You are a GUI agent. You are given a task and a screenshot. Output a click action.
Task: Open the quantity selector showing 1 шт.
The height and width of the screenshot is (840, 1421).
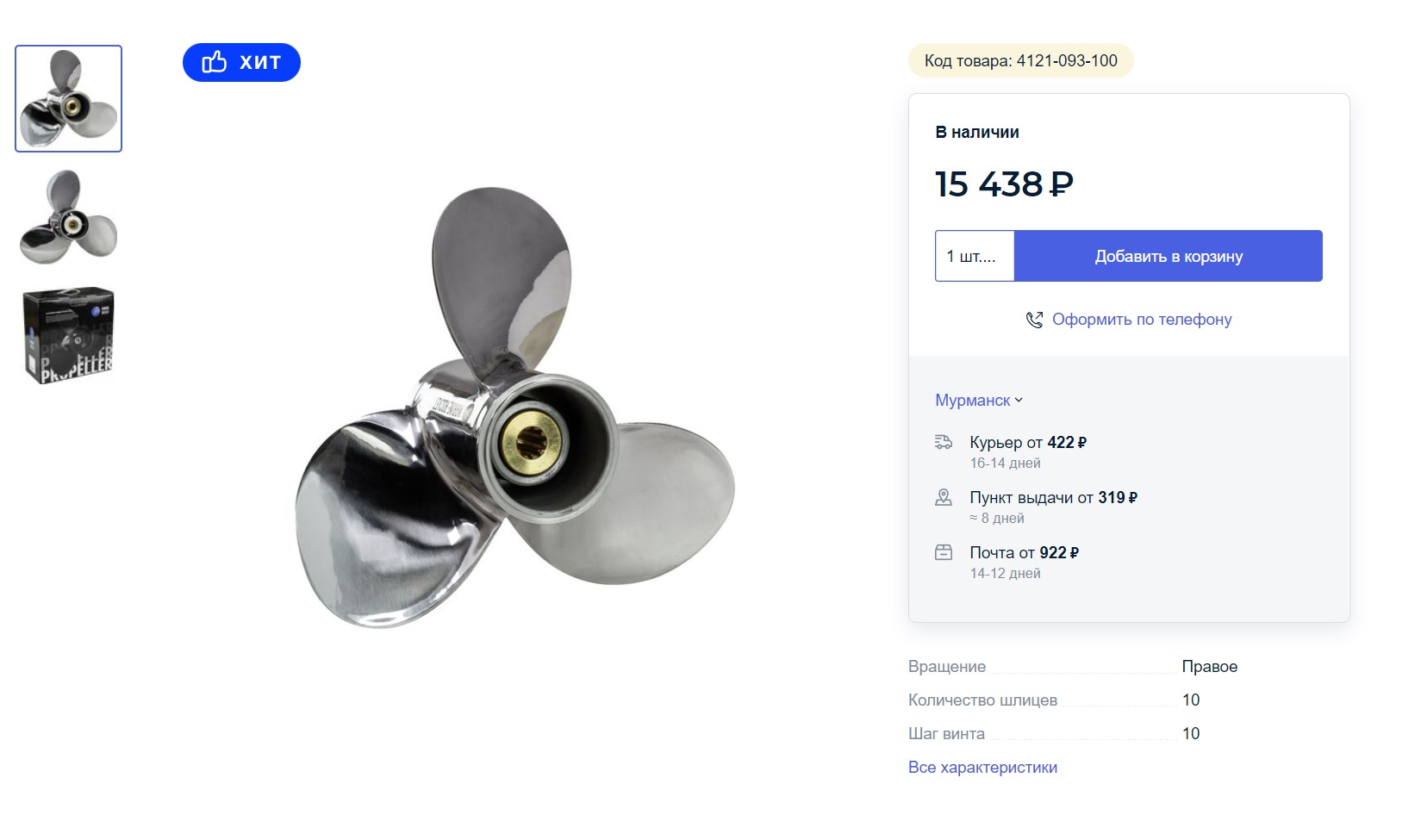coord(974,256)
